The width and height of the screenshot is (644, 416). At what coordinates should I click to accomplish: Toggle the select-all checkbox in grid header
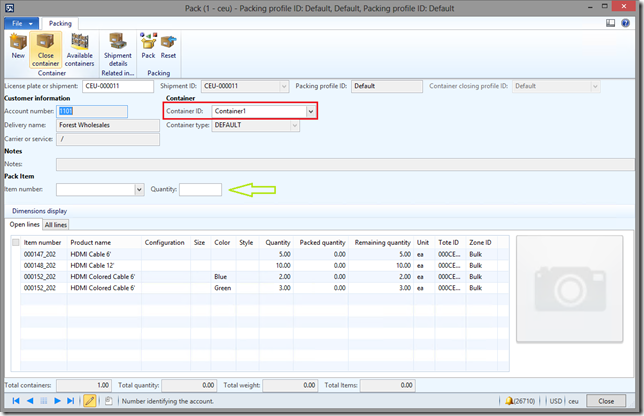[x=14, y=242]
